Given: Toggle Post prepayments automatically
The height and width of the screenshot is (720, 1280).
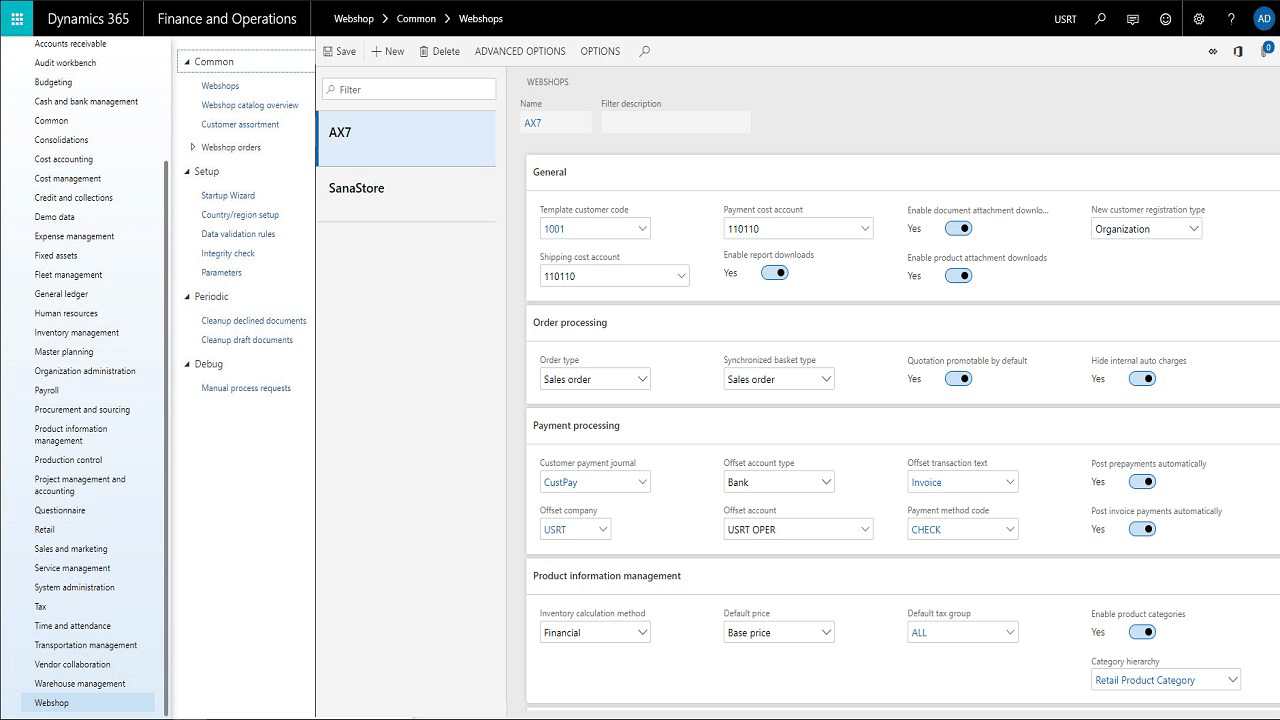Looking at the screenshot, I should point(1142,481).
